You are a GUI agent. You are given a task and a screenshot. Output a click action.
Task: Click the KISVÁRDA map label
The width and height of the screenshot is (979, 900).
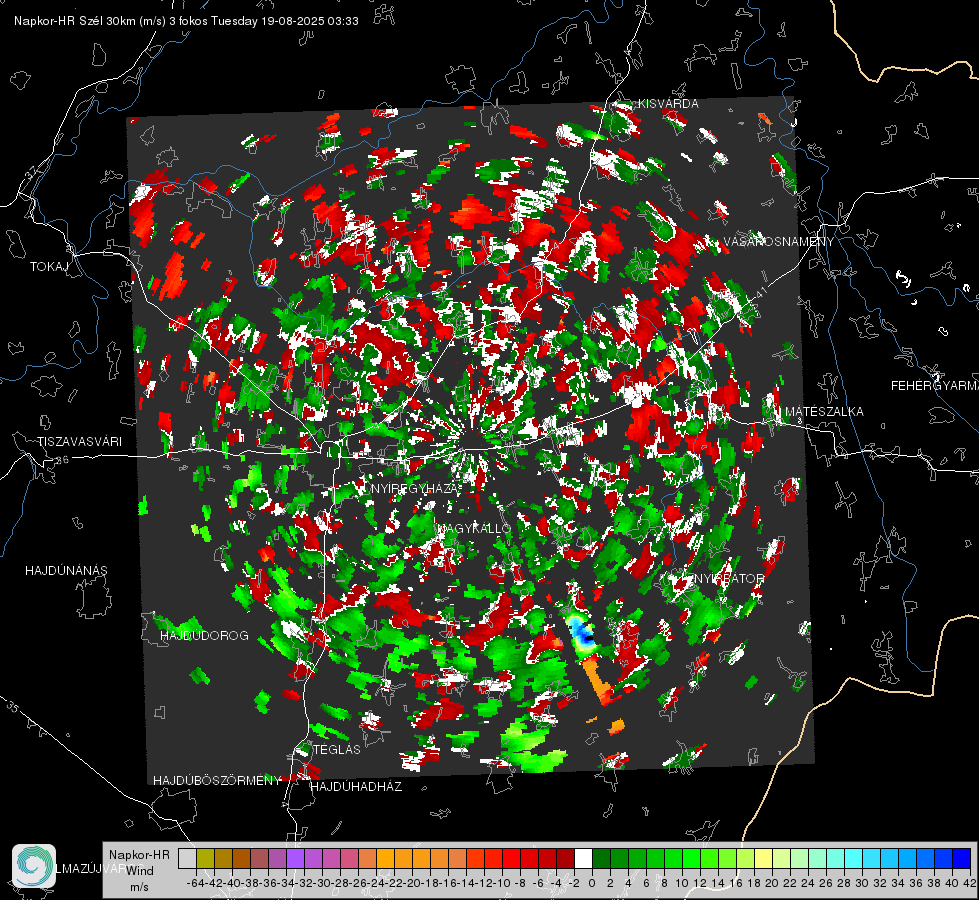click(x=668, y=104)
